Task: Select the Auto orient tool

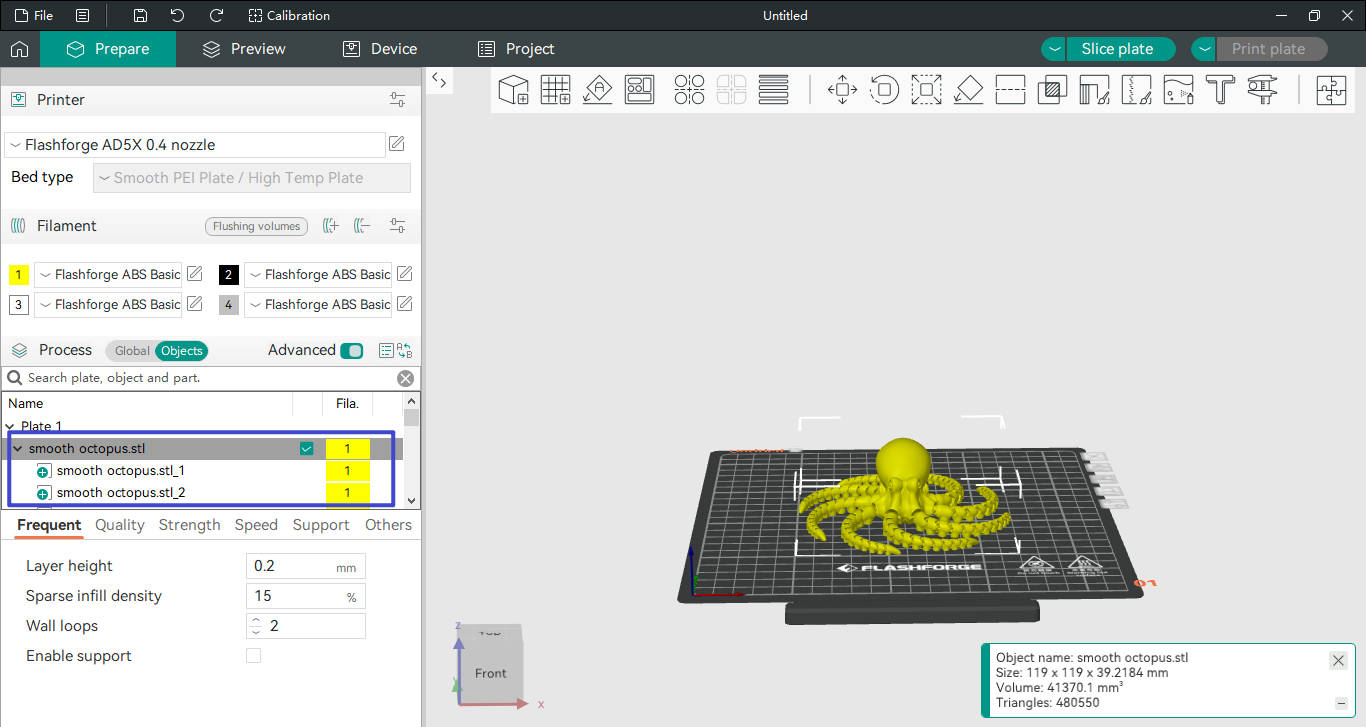Action: coord(598,90)
